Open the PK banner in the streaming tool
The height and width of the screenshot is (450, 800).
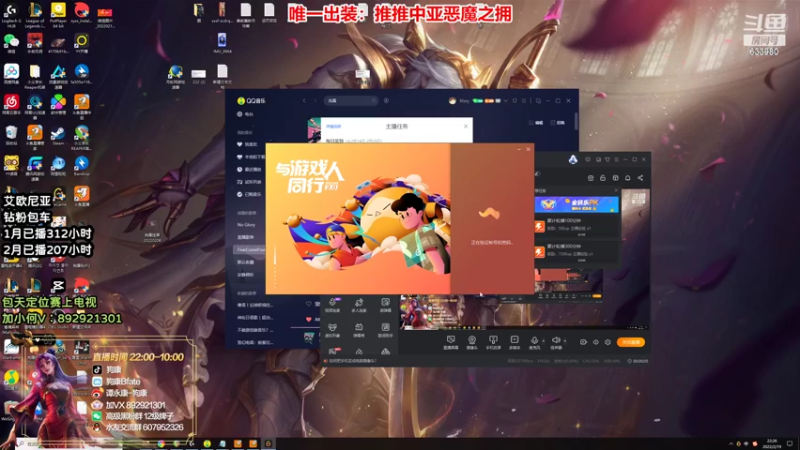[577, 205]
